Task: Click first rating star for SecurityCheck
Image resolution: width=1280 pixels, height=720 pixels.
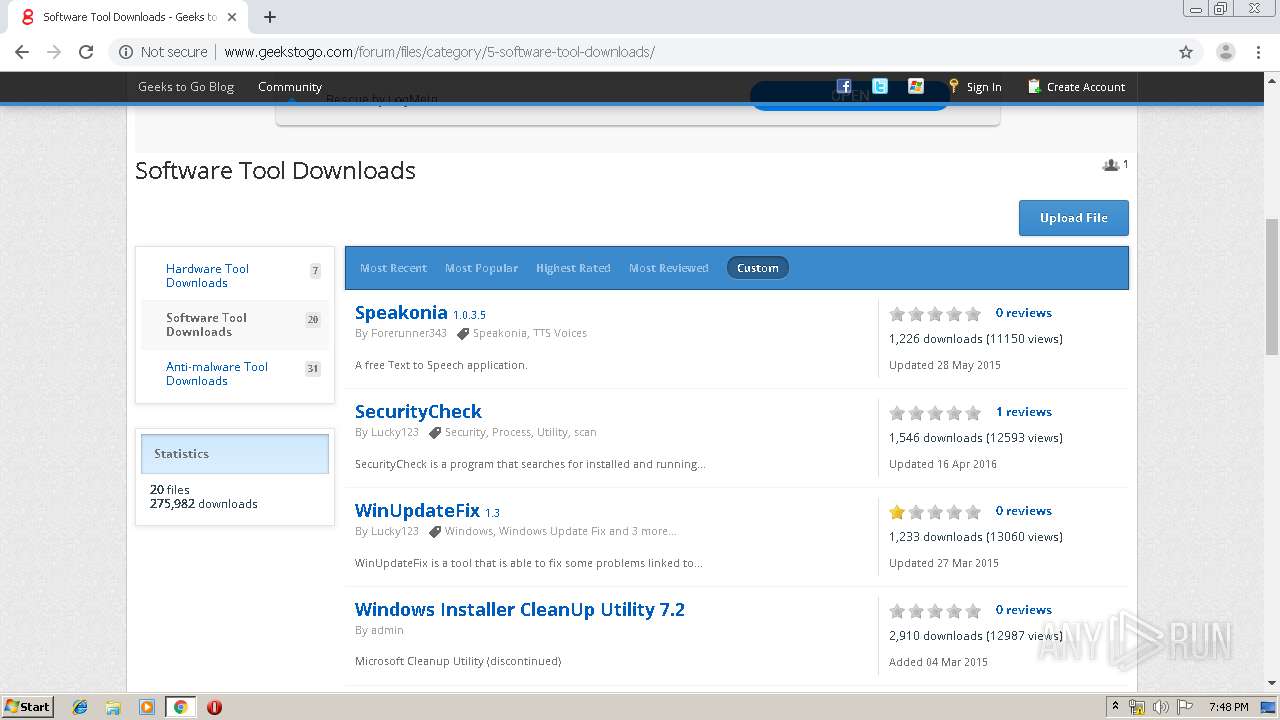Action: tap(897, 413)
